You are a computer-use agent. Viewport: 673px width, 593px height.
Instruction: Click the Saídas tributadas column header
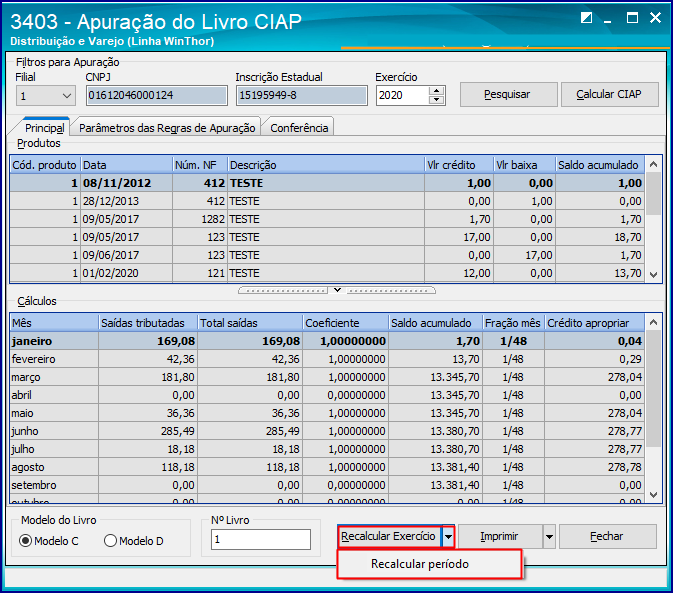click(149, 323)
